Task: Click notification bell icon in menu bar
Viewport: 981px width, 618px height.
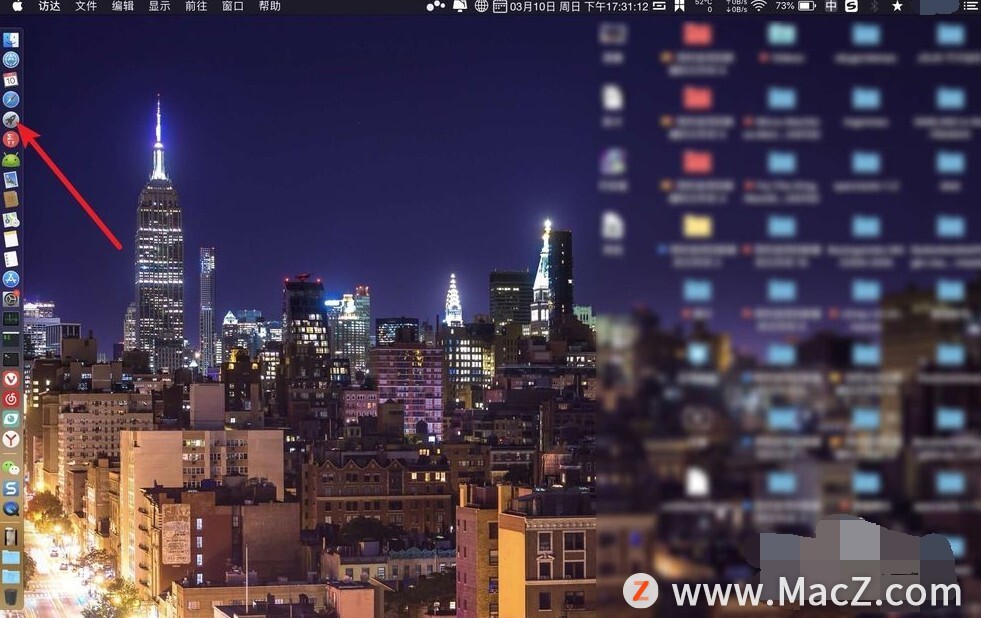Action: (460, 6)
